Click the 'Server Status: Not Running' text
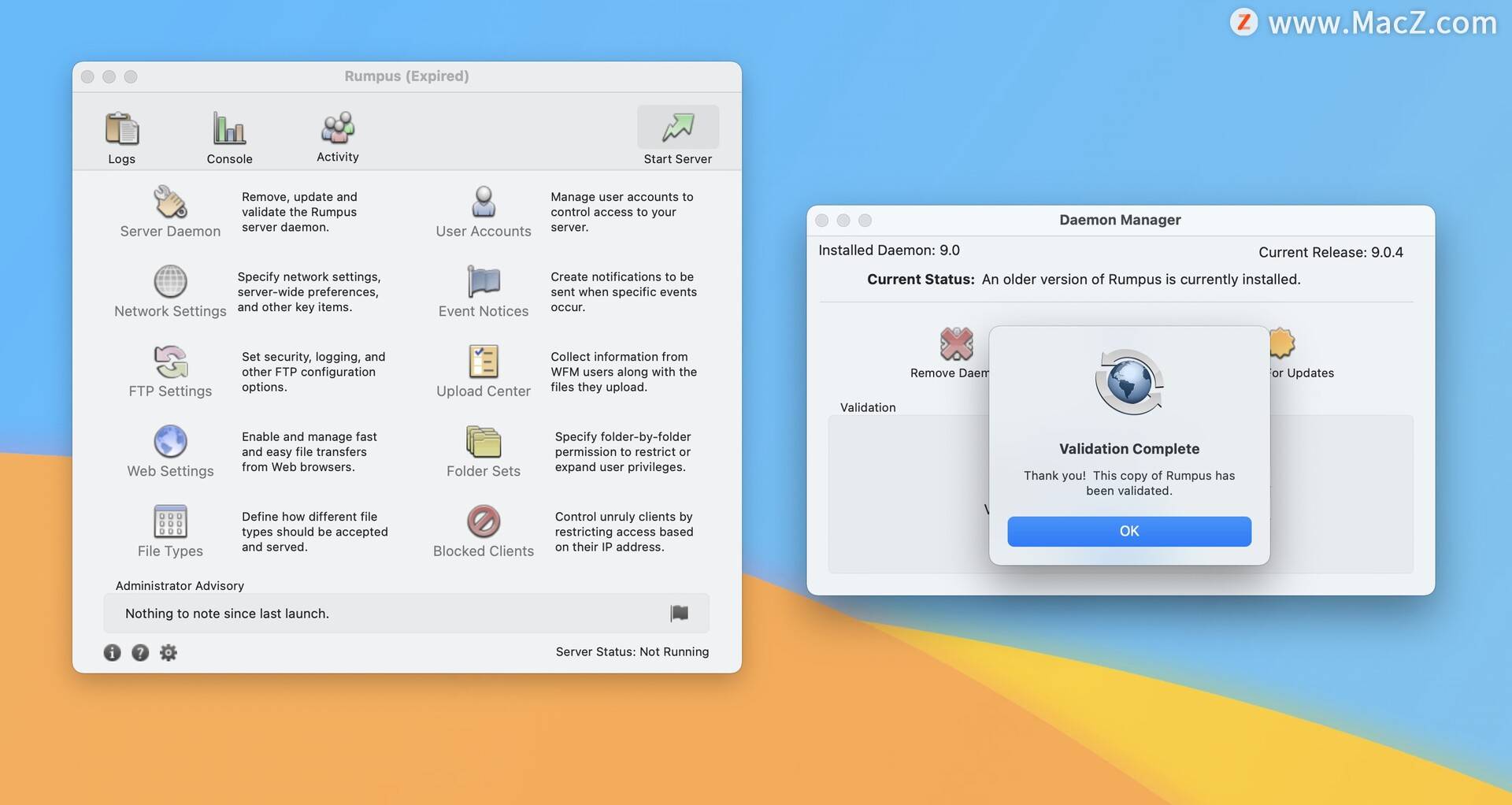The width and height of the screenshot is (1512, 805). point(632,651)
